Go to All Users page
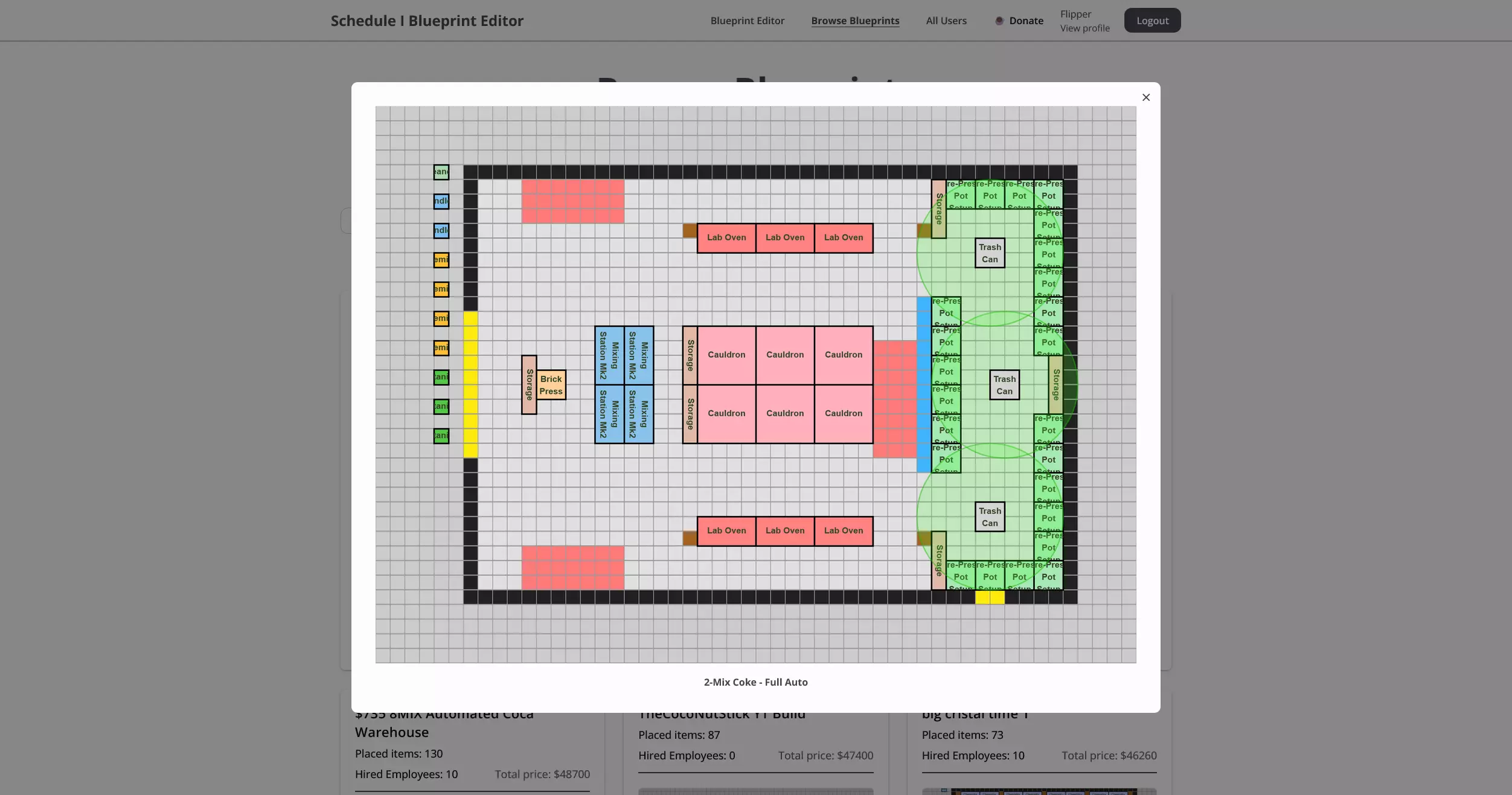This screenshot has width=1512, height=795. (x=946, y=21)
